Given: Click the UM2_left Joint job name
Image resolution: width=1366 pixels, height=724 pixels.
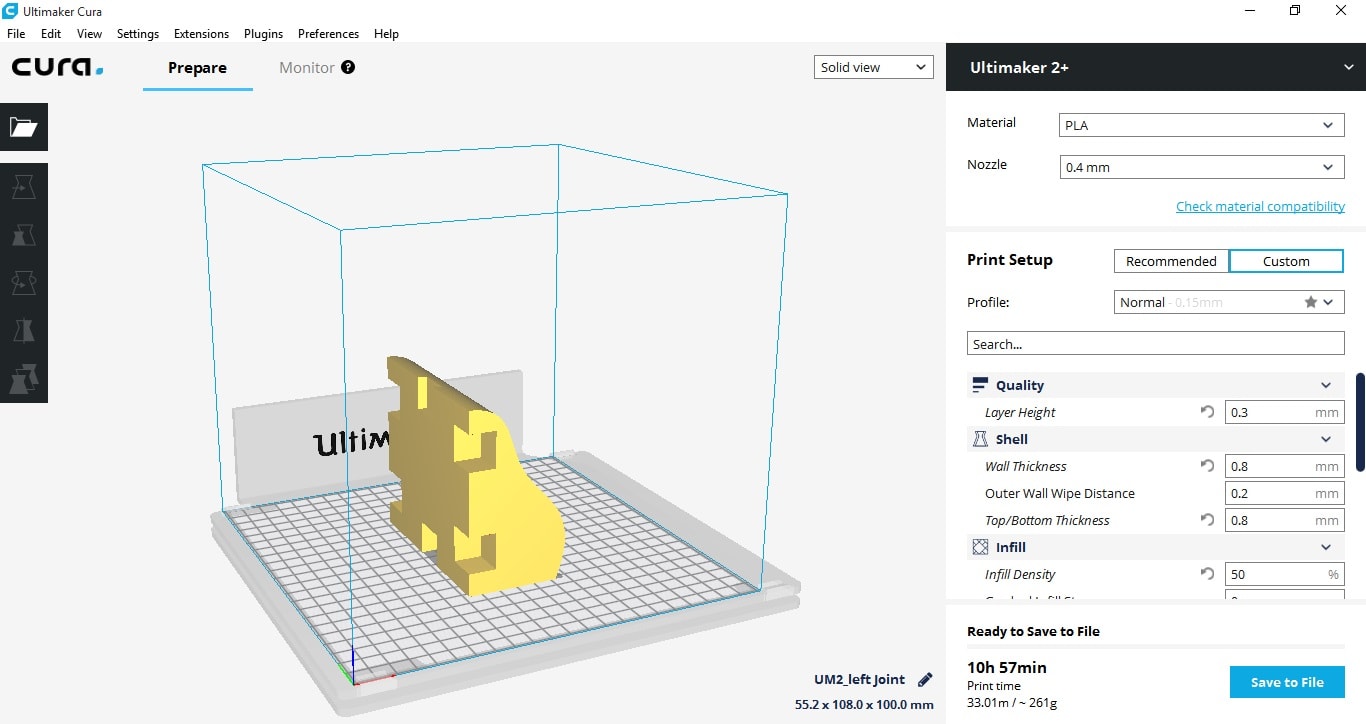Looking at the screenshot, I should pyautogui.click(x=859, y=679).
